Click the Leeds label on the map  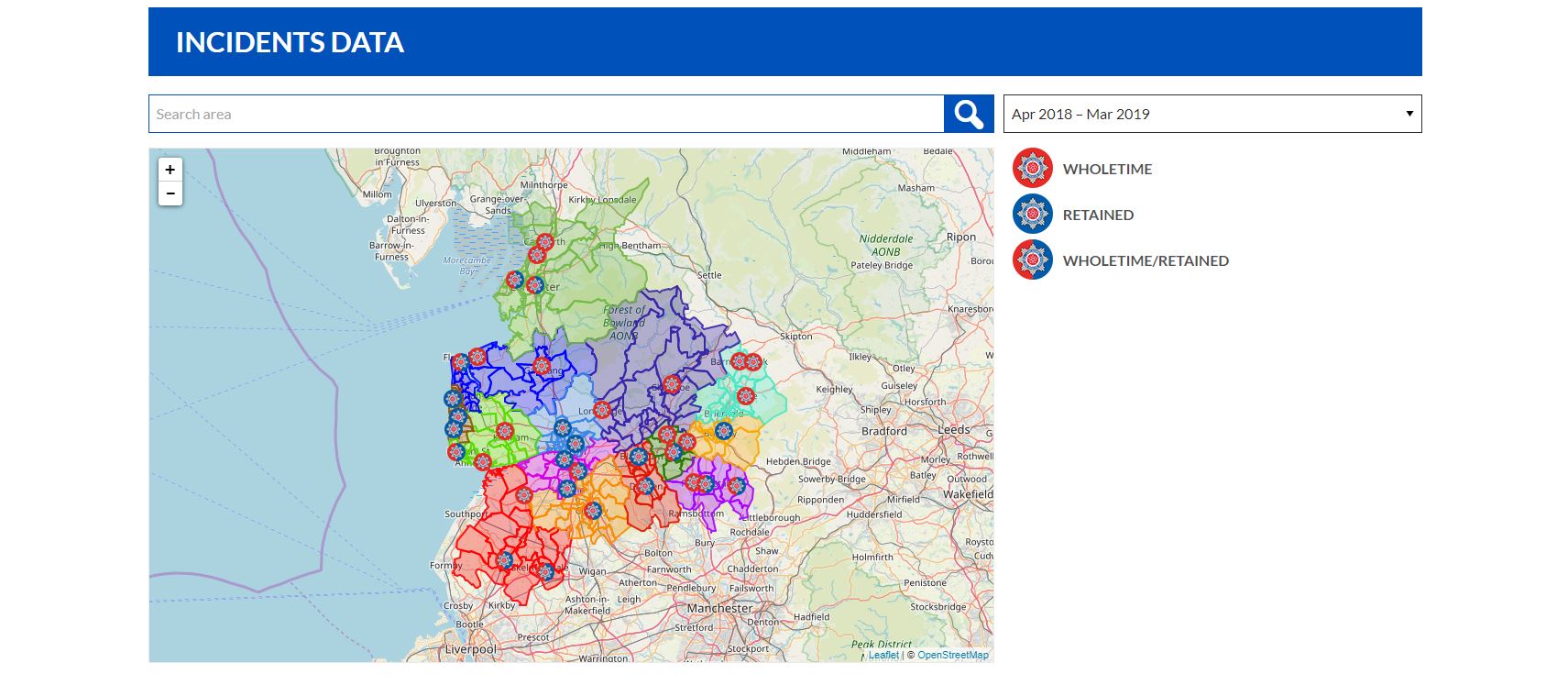coord(953,429)
